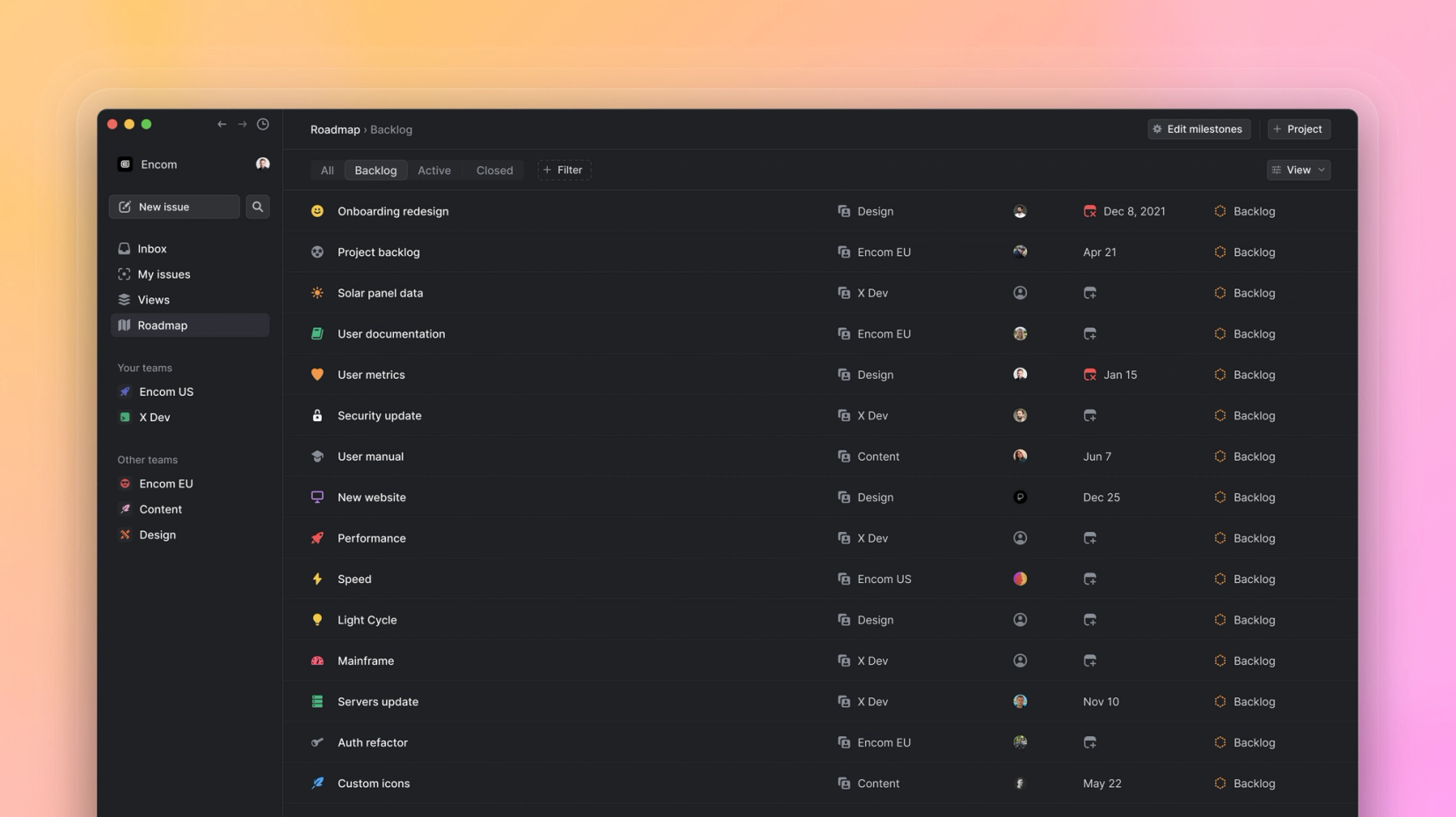This screenshot has height=817, width=1456.
Task: Switch to the Active tab
Action: (434, 171)
